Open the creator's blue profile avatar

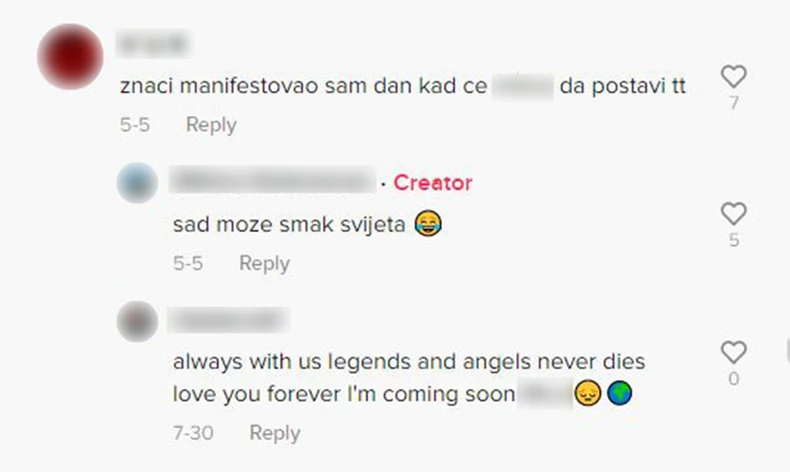click(x=137, y=182)
